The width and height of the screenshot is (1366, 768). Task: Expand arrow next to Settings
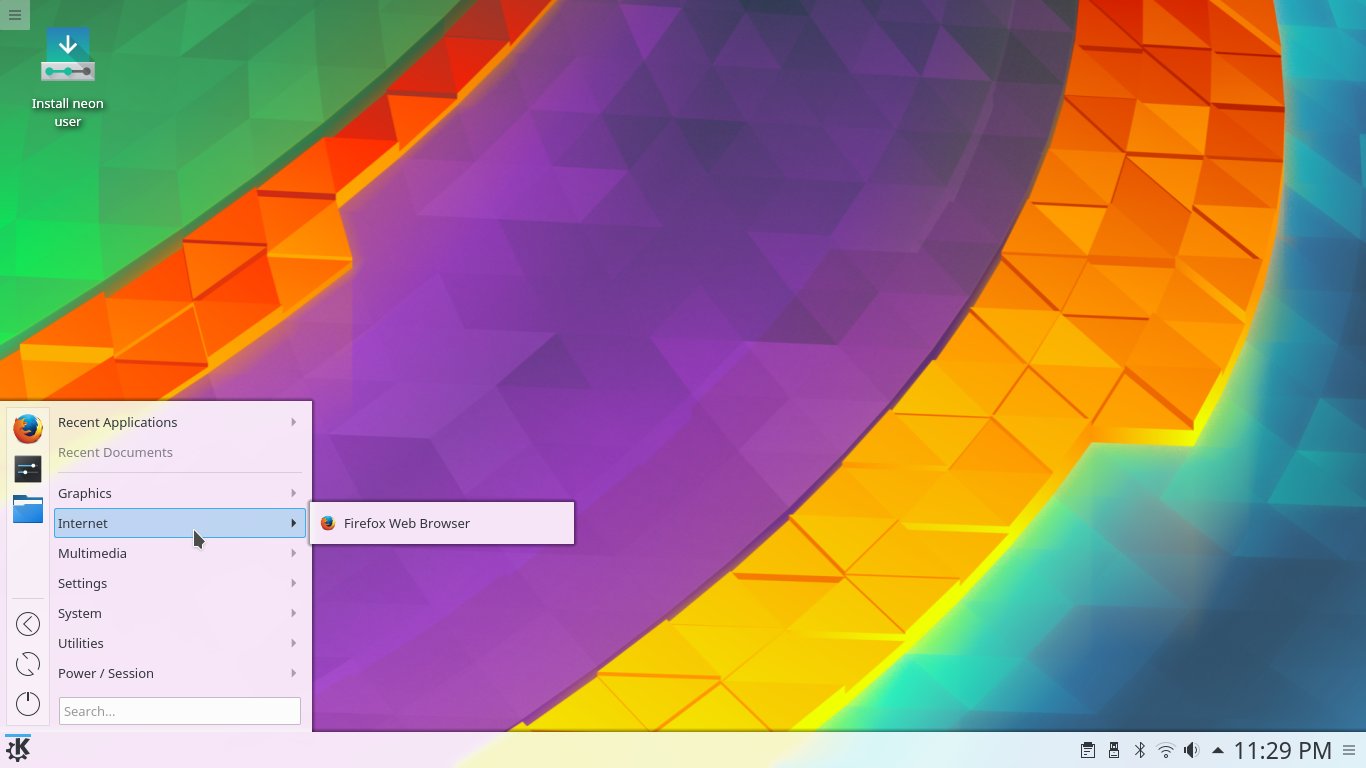coord(294,583)
